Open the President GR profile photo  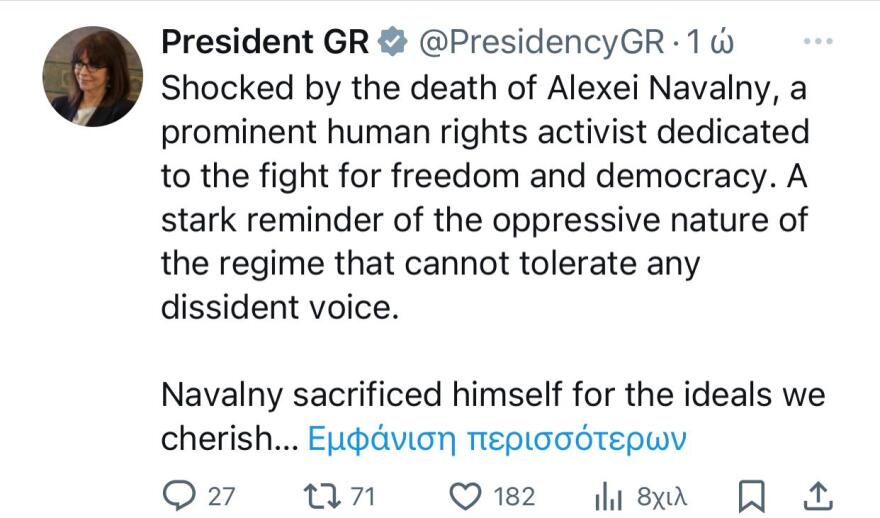click(x=93, y=77)
